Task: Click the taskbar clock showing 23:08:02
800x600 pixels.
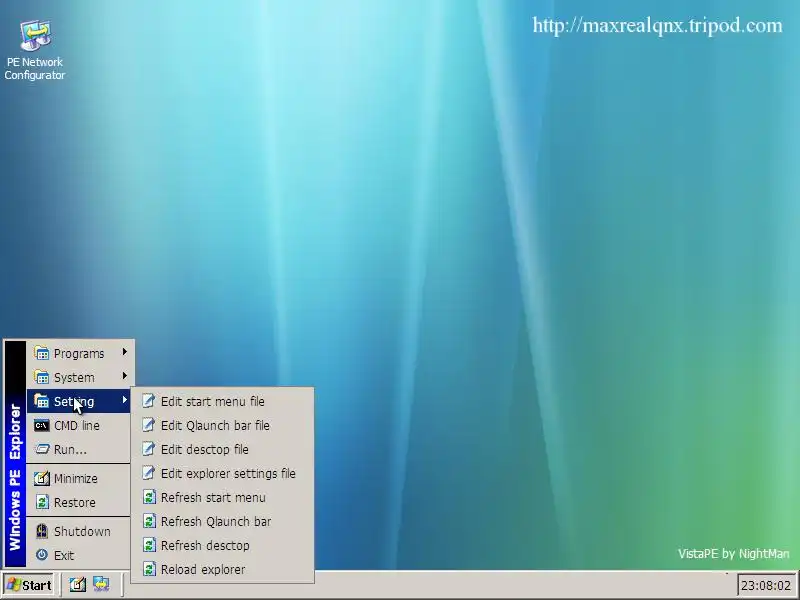Action: point(765,585)
